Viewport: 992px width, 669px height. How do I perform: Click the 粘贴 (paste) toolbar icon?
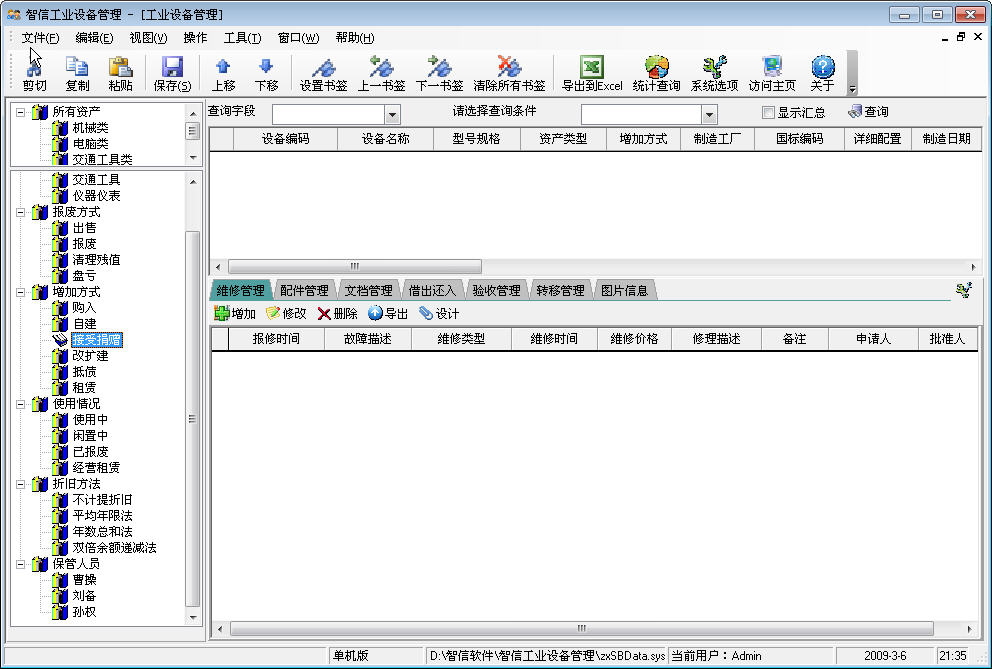(120, 73)
